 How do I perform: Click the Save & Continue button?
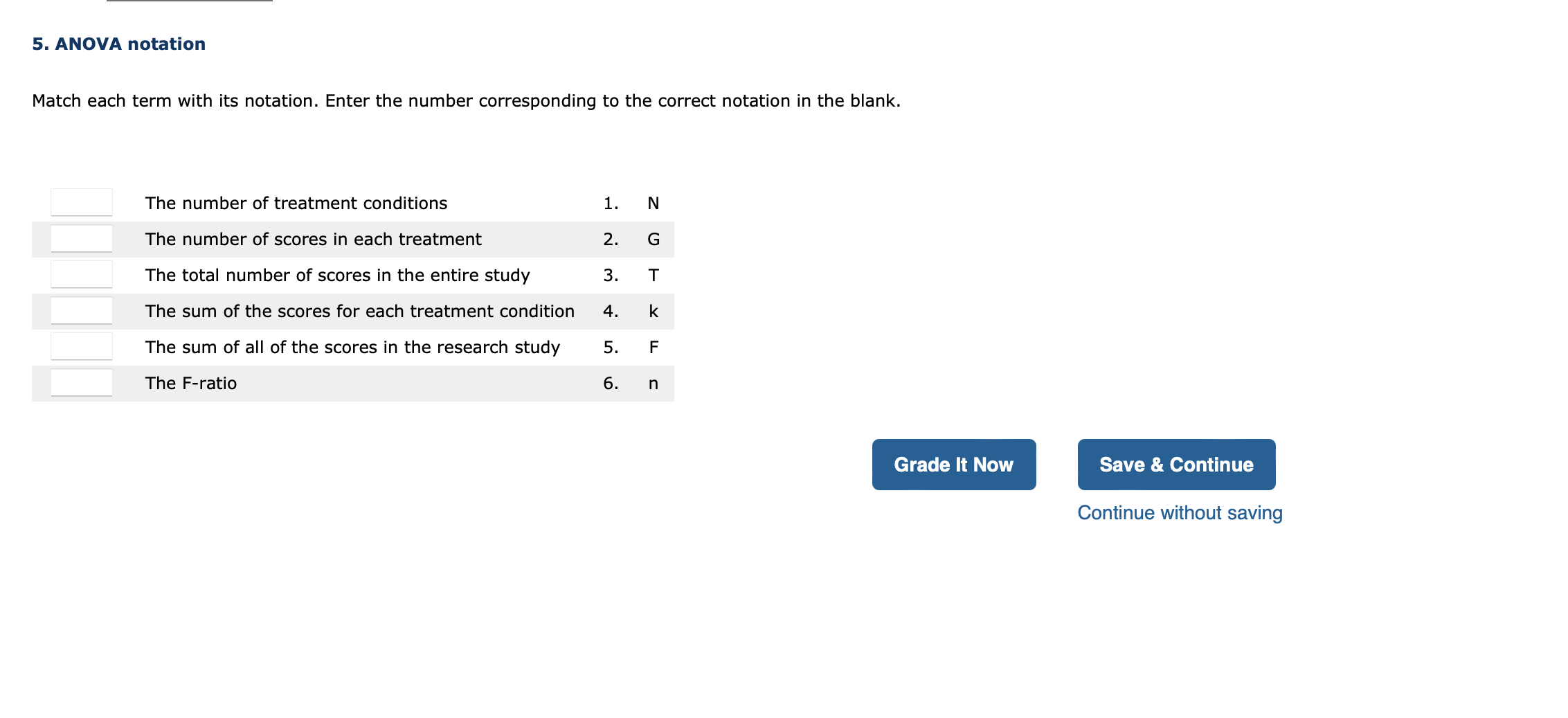pyautogui.click(x=1175, y=464)
